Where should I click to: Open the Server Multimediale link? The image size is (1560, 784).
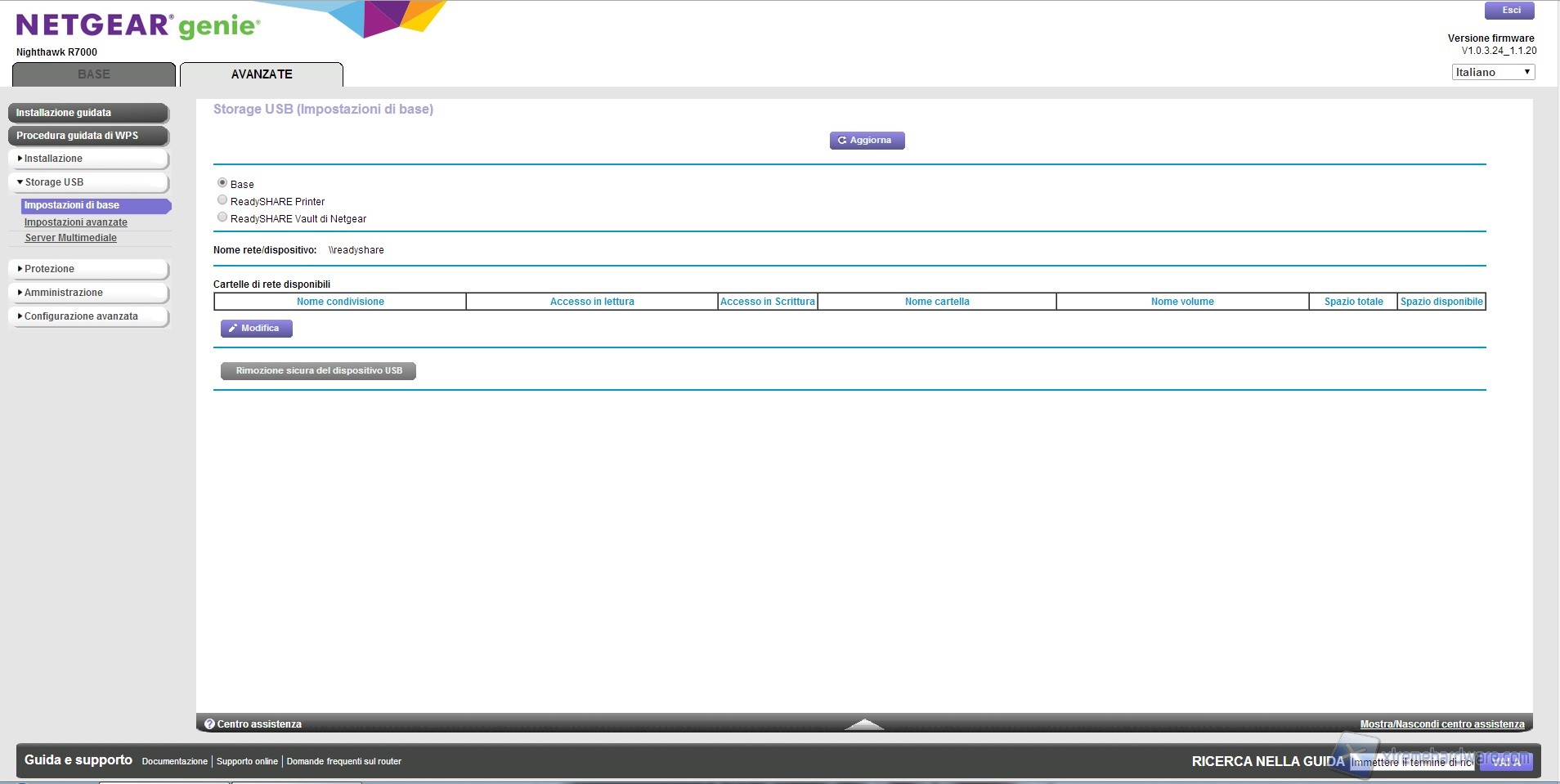coord(71,238)
